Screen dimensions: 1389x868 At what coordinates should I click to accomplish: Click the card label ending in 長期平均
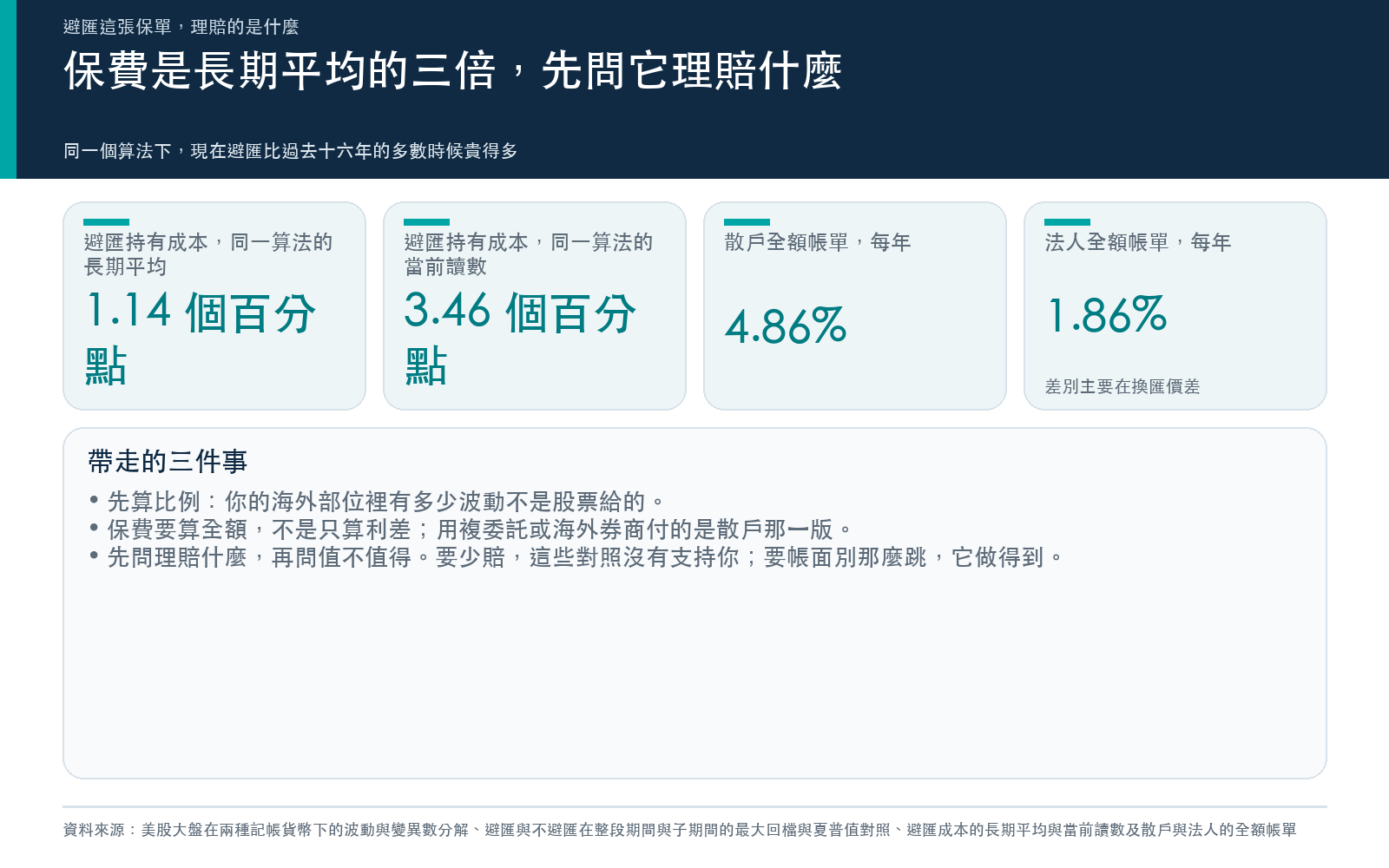click(208, 254)
